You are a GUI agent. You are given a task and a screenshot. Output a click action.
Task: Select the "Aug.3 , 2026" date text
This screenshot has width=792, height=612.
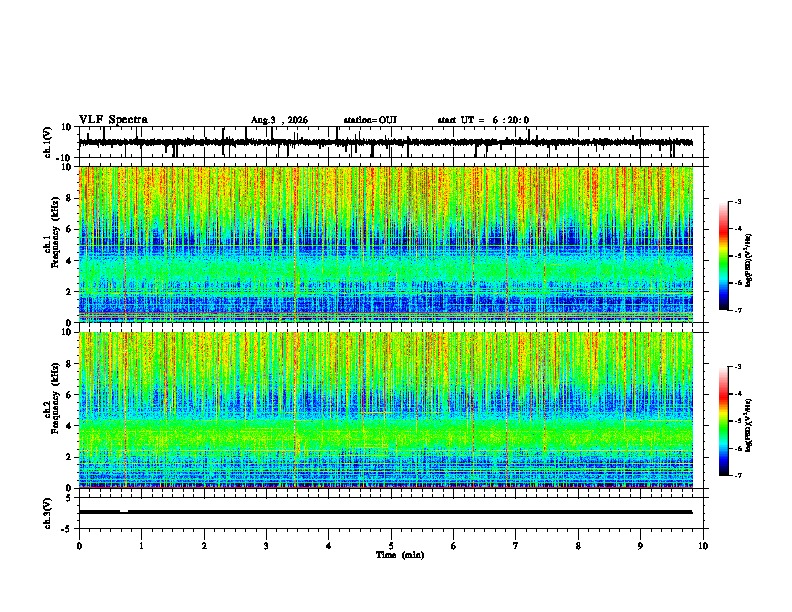click(x=279, y=120)
